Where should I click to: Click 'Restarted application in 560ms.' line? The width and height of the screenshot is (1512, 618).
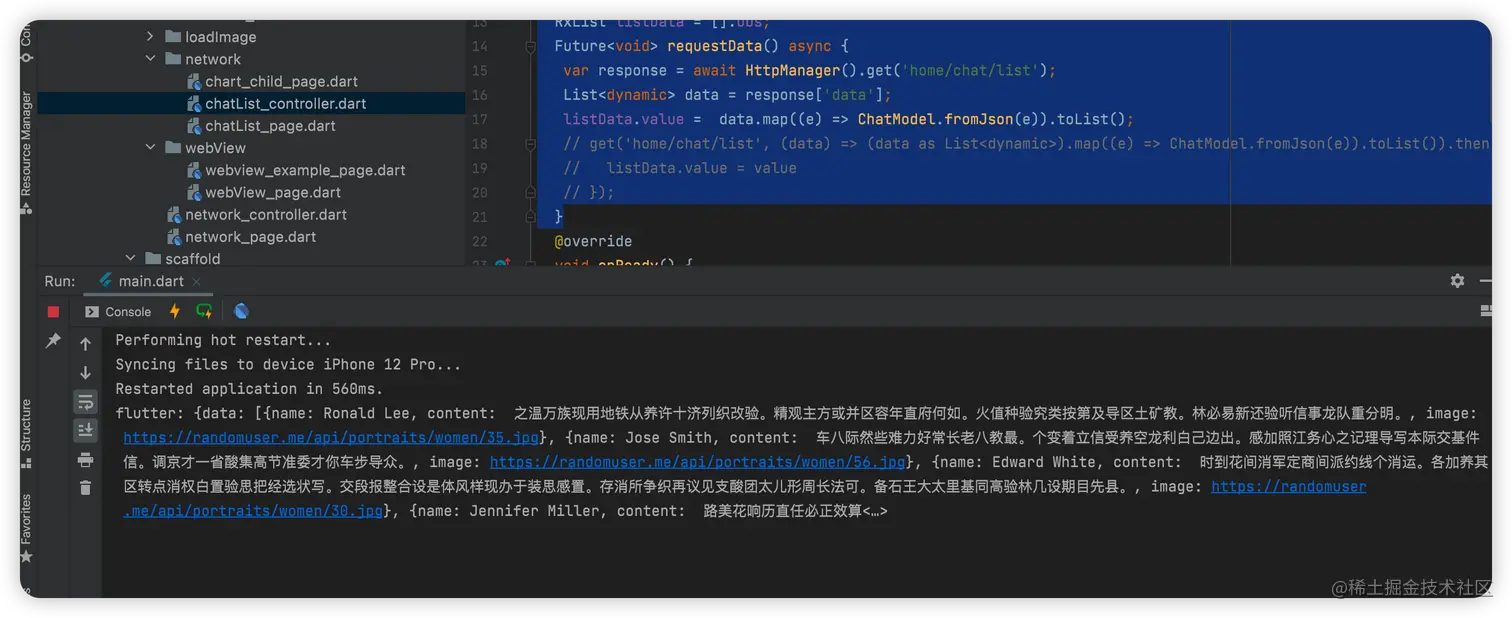click(249, 389)
